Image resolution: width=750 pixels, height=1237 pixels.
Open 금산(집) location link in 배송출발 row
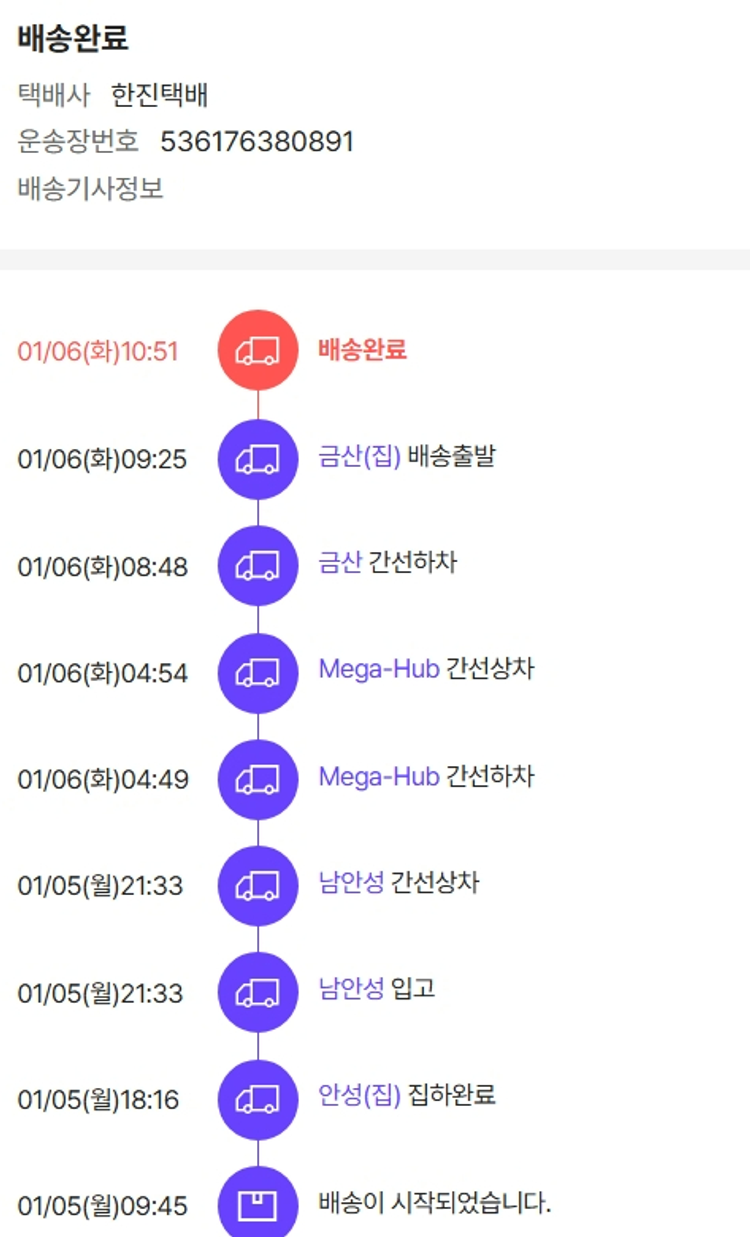(359, 457)
